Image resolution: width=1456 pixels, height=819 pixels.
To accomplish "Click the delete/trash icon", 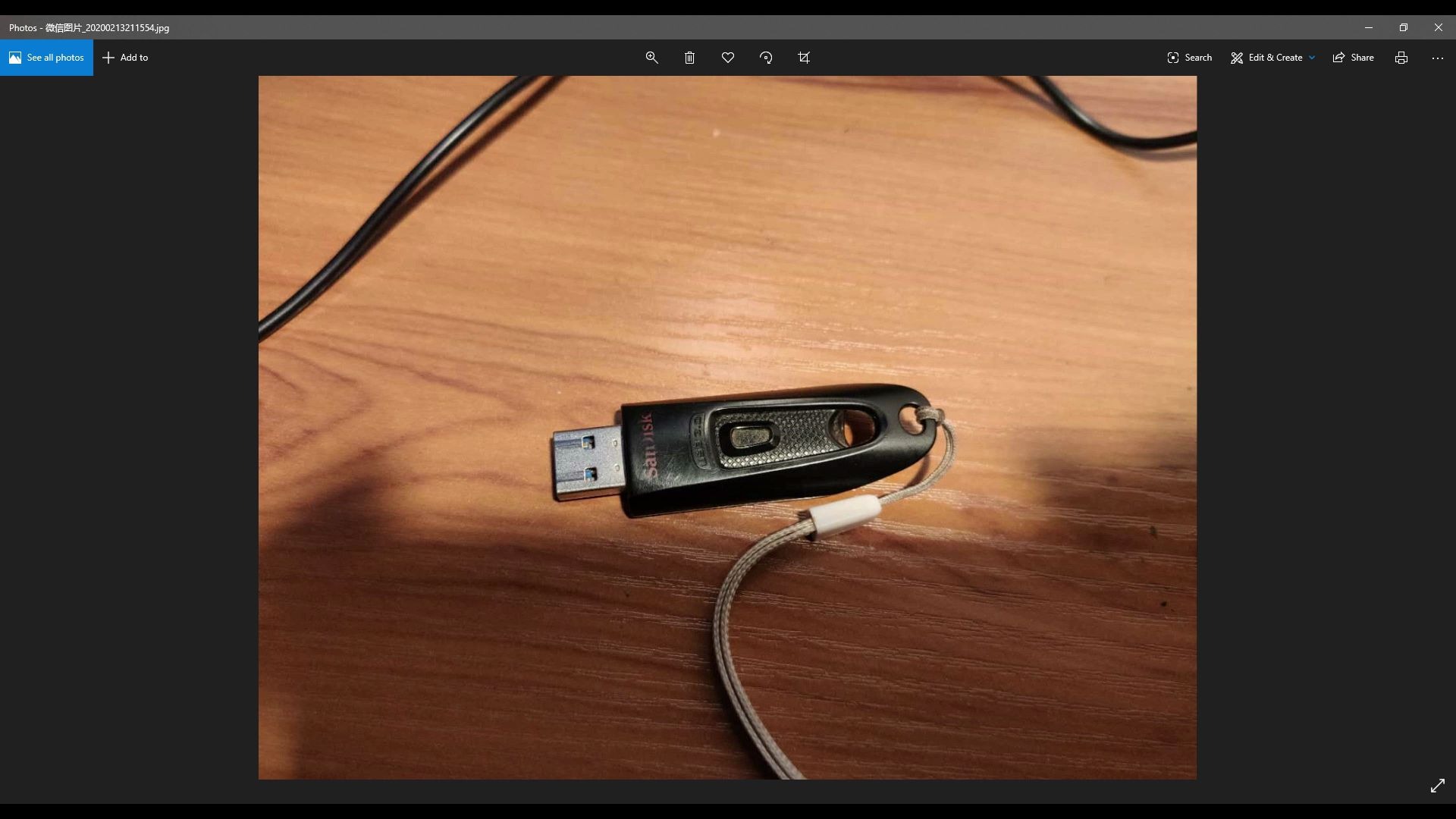I will click(x=690, y=57).
